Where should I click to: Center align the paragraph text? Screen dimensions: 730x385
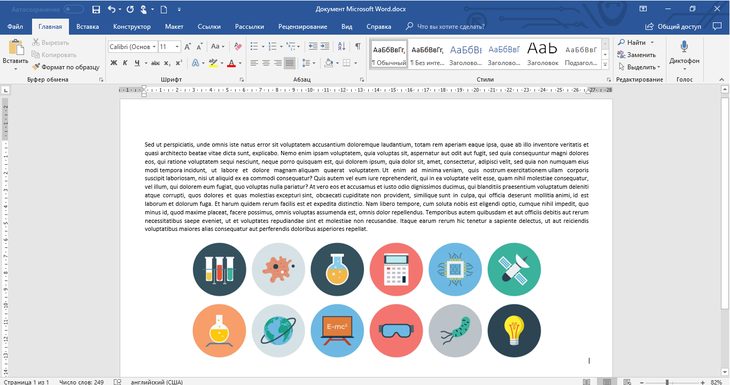(266, 63)
